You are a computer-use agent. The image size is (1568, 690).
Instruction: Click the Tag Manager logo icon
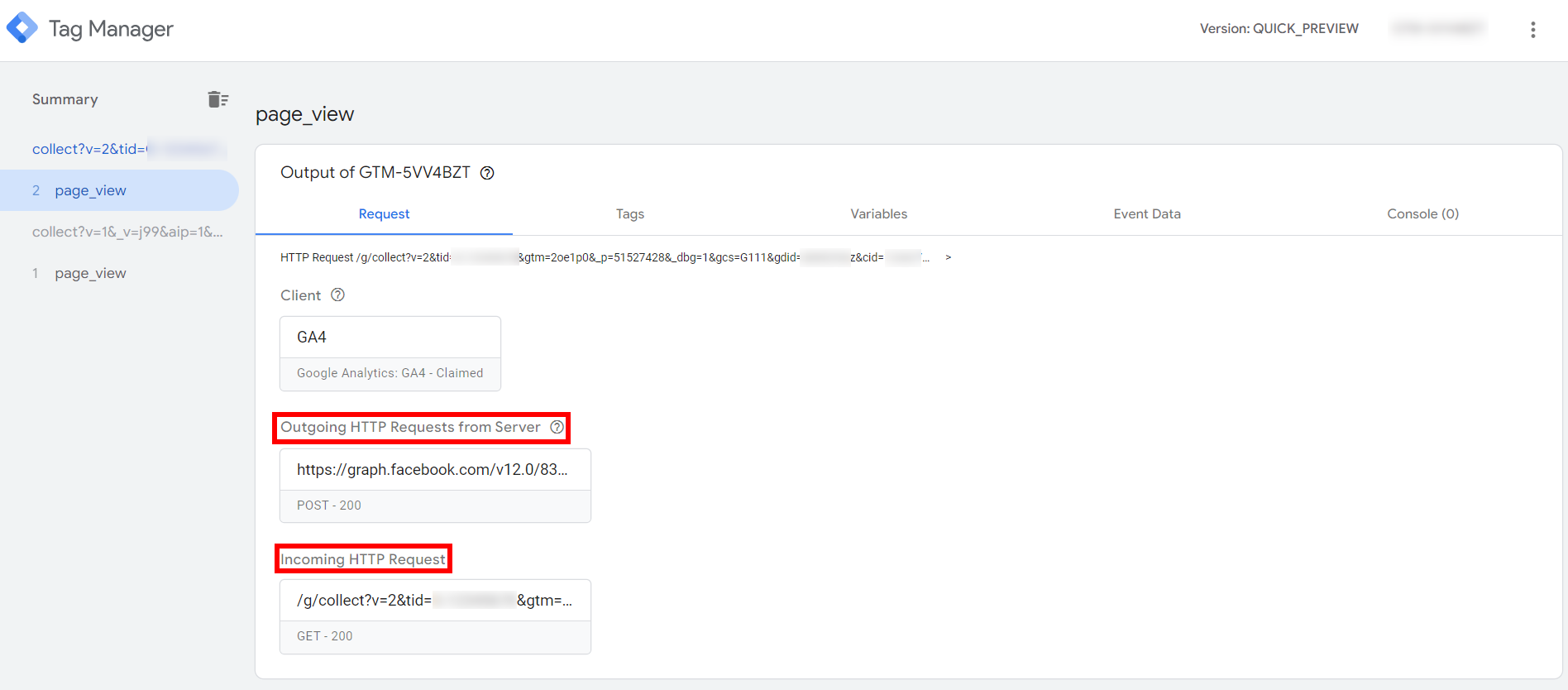(22, 28)
